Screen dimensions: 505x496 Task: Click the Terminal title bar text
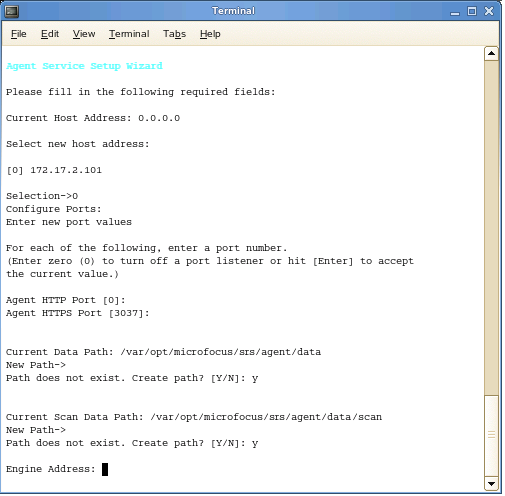click(x=233, y=11)
